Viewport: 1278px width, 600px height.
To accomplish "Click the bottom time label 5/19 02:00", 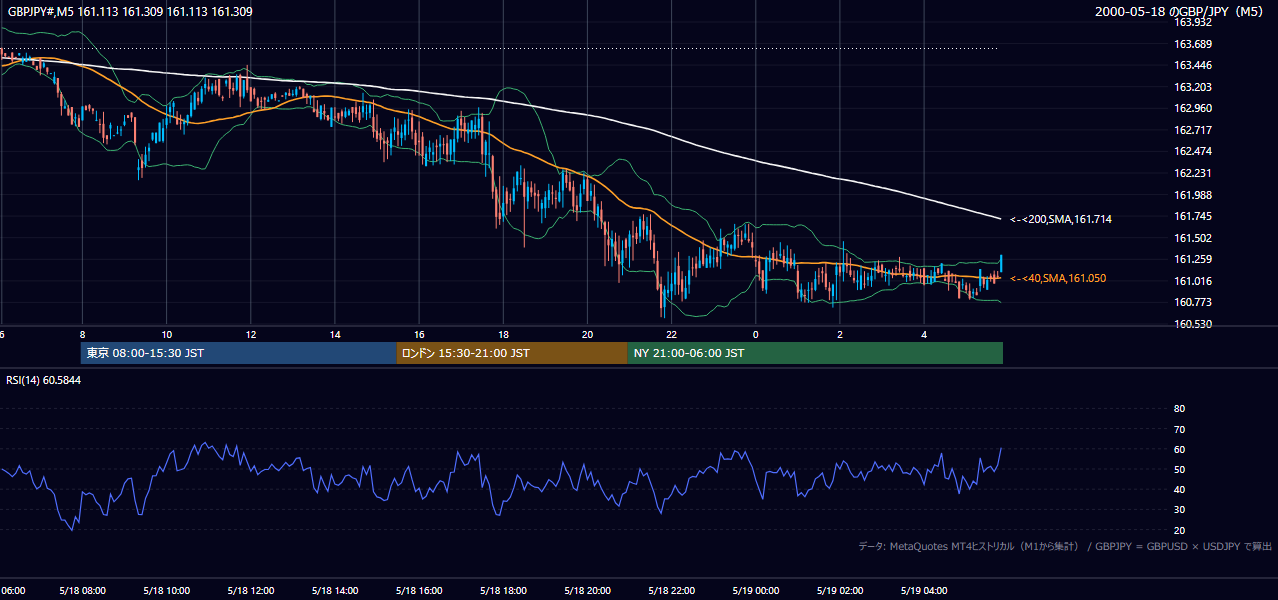I will (838, 590).
